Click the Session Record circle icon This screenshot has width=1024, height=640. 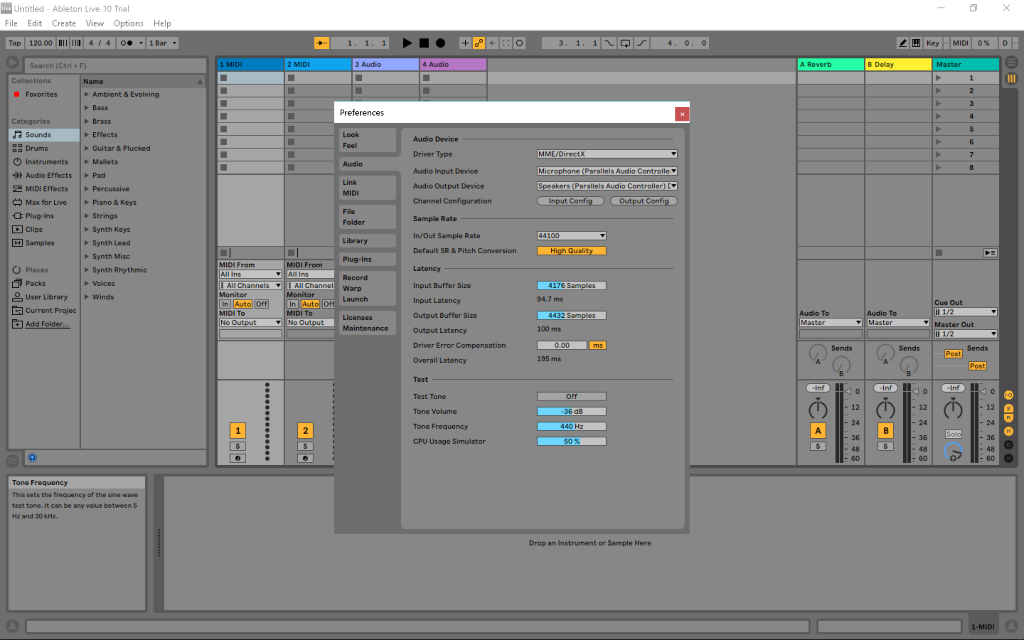point(520,43)
